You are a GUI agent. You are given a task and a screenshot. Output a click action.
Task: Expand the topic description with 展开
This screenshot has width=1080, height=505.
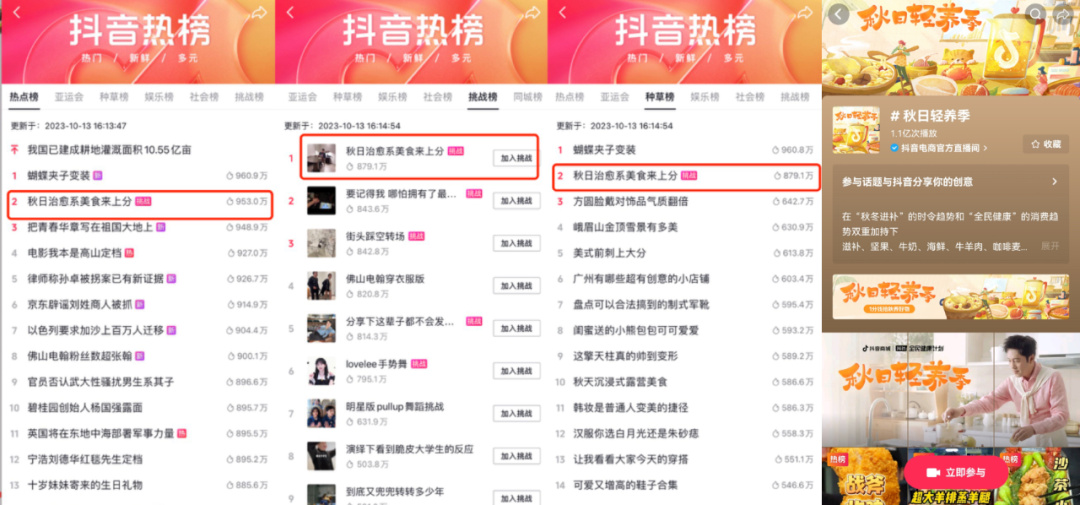point(1050,246)
